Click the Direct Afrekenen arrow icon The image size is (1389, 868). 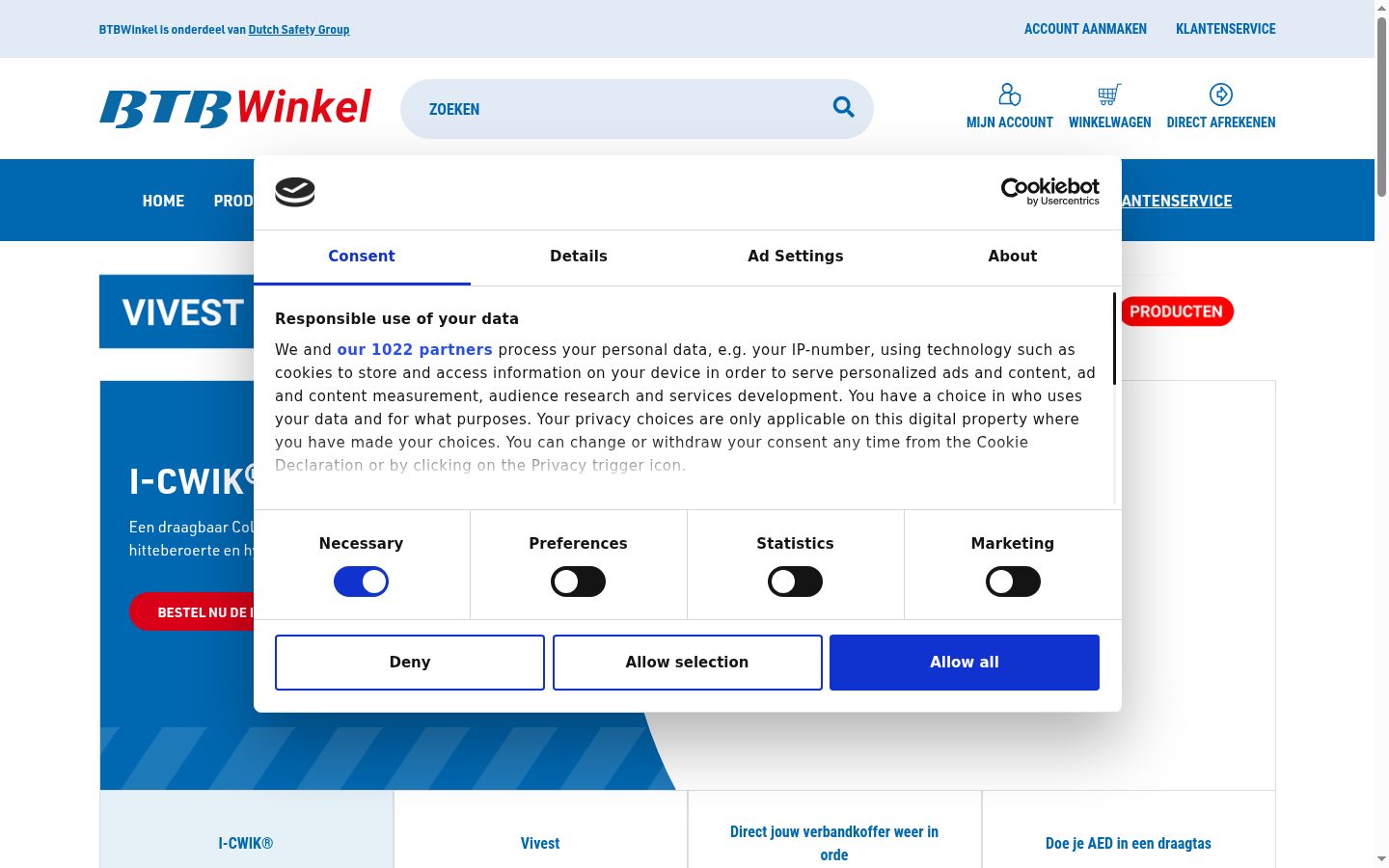[1221, 95]
